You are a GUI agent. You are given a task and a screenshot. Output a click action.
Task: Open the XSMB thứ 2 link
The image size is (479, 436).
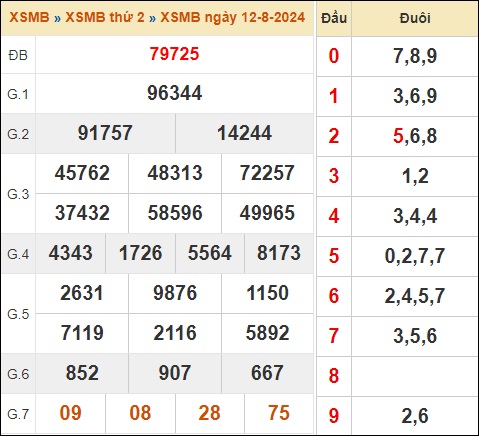pyautogui.click(x=105, y=17)
